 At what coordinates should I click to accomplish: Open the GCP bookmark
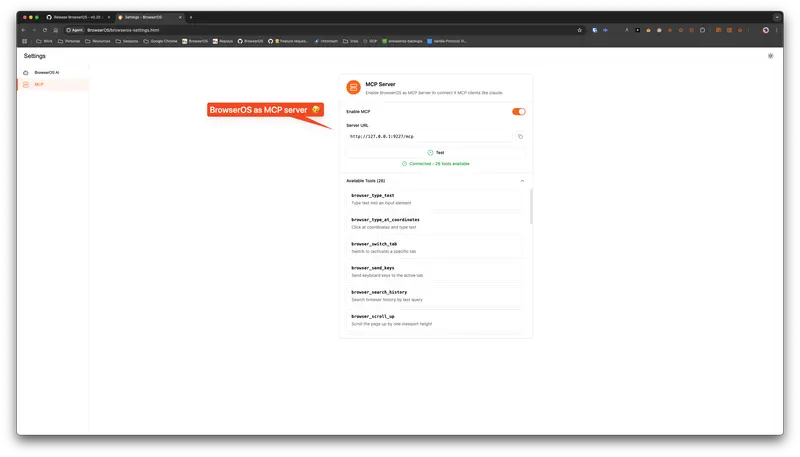tap(370, 41)
